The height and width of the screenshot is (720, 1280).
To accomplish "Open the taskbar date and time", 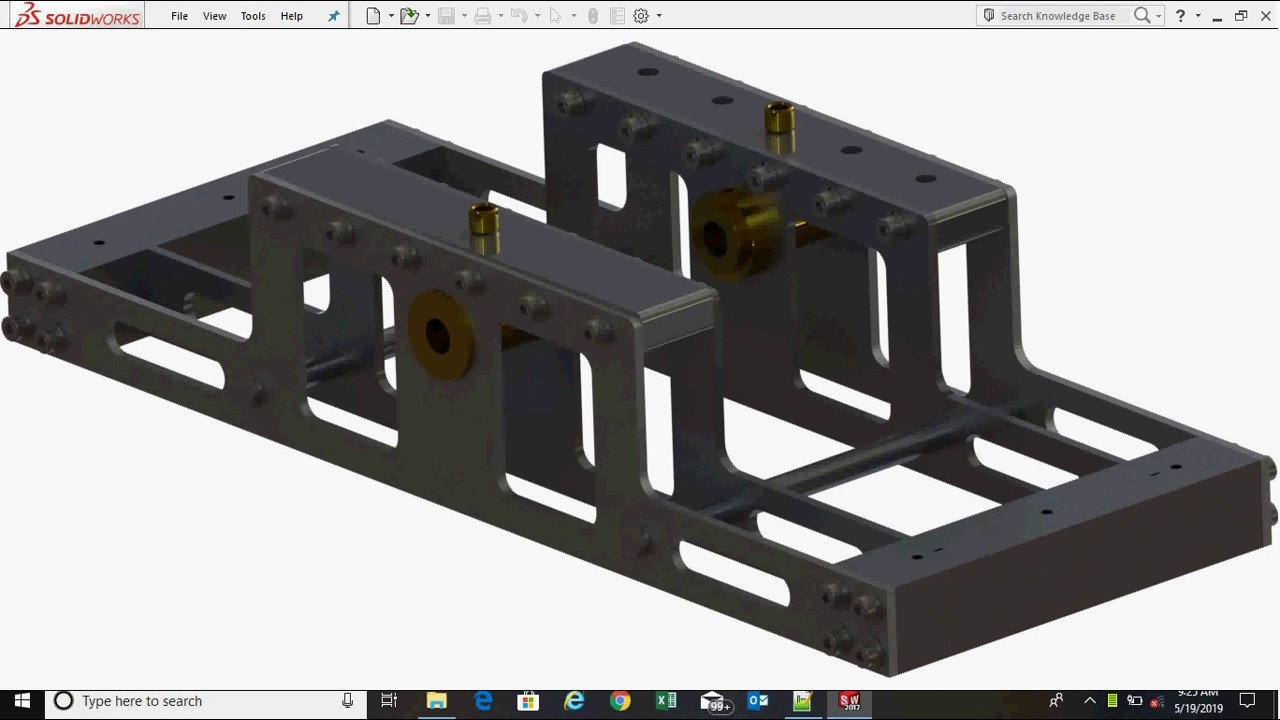I will coord(1198,701).
